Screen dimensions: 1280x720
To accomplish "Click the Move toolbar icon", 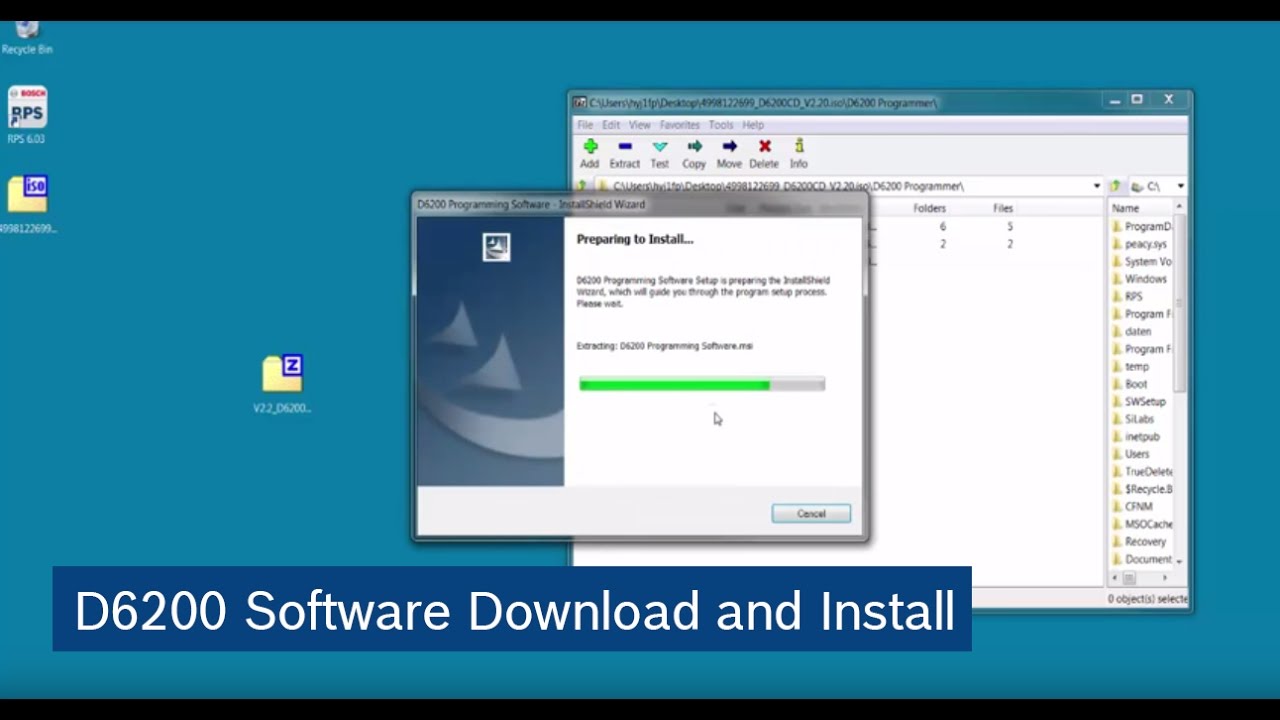I will (729, 153).
